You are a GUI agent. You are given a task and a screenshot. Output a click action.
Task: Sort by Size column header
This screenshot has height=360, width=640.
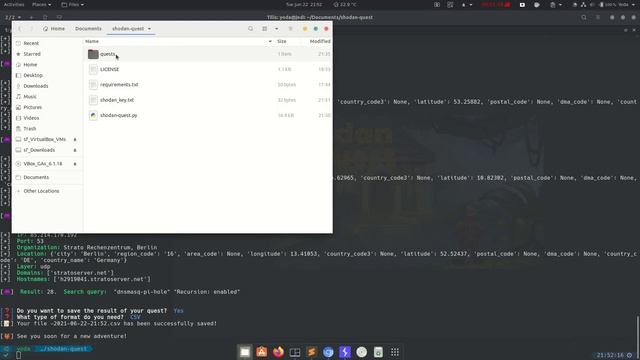coord(282,41)
